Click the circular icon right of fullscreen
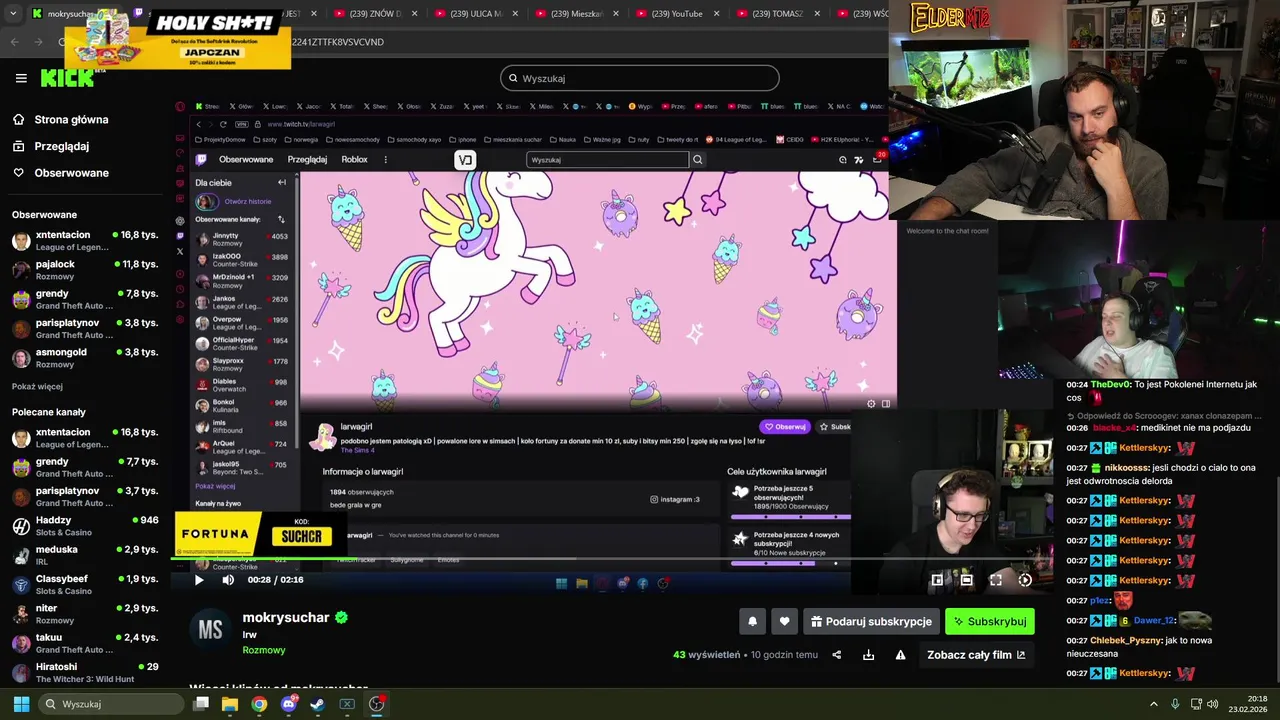Image resolution: width=1280 pixels, height=720 pixels. point(1025,580)
